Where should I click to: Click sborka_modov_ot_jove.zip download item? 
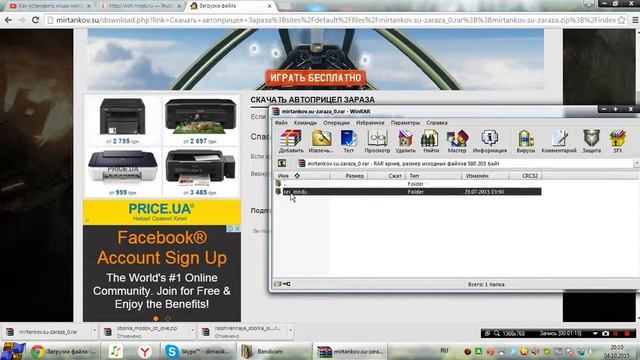[x=145, y=332]
